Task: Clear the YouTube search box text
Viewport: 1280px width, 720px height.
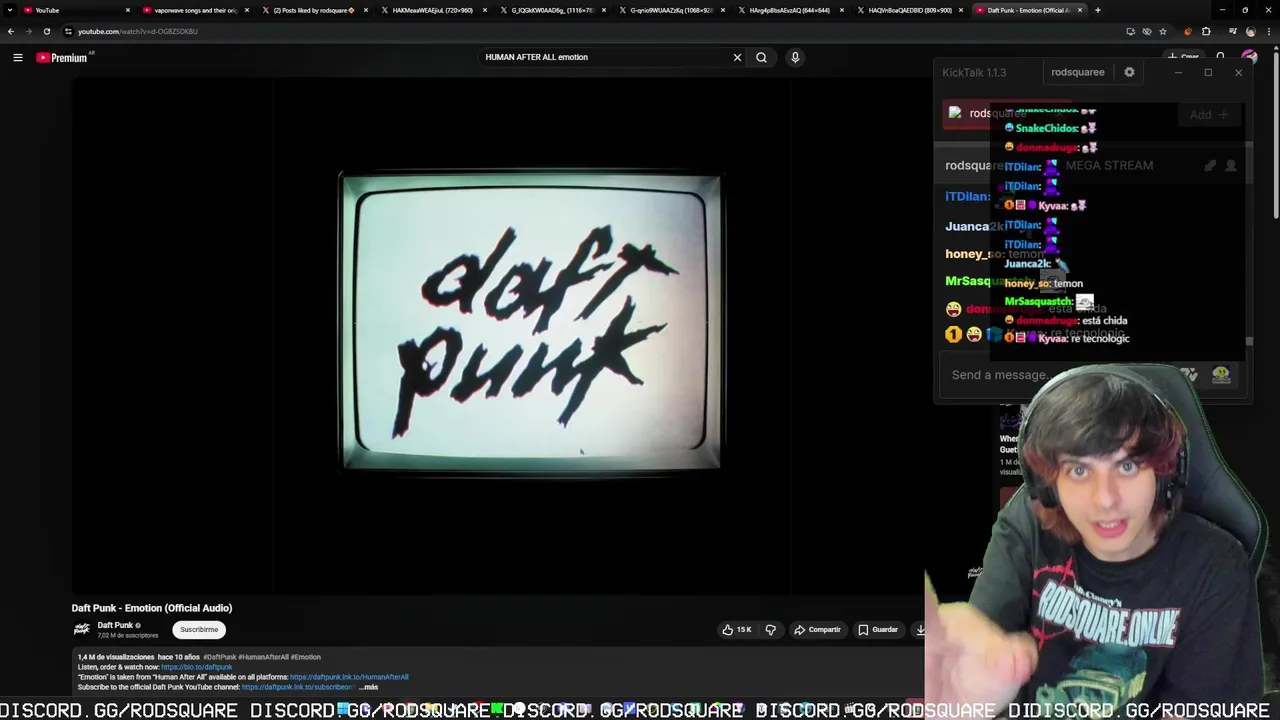Action: pos(737,57)
